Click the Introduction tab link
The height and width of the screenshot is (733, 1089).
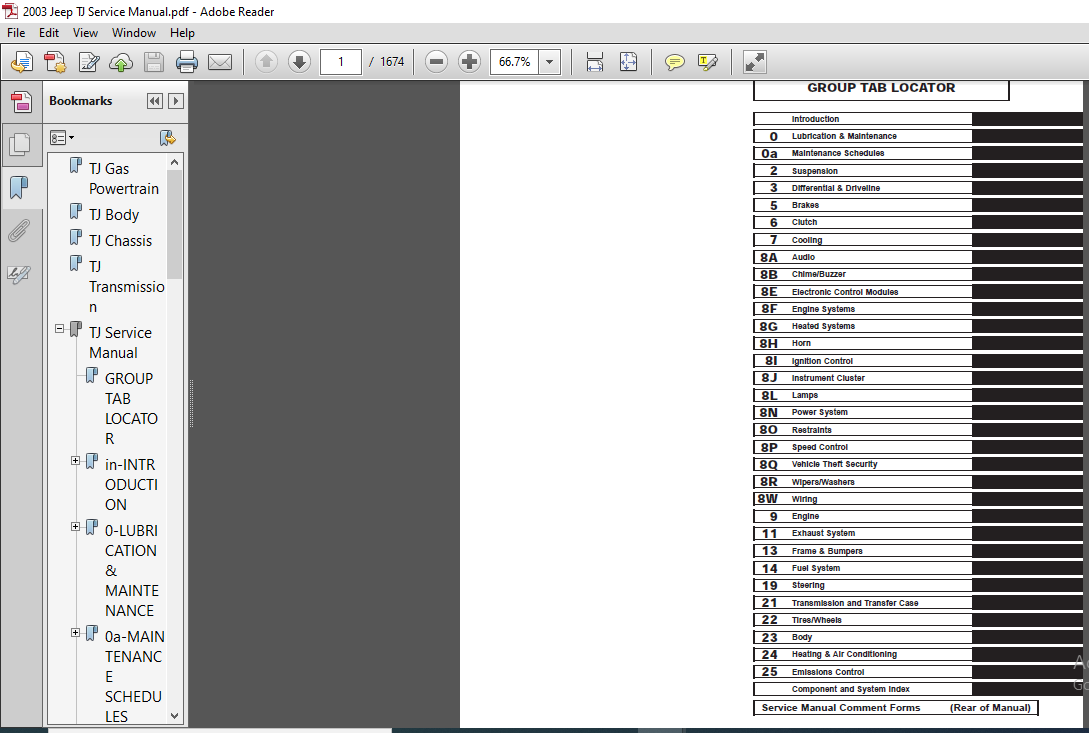pyautogui.click(x=863, y=119)
